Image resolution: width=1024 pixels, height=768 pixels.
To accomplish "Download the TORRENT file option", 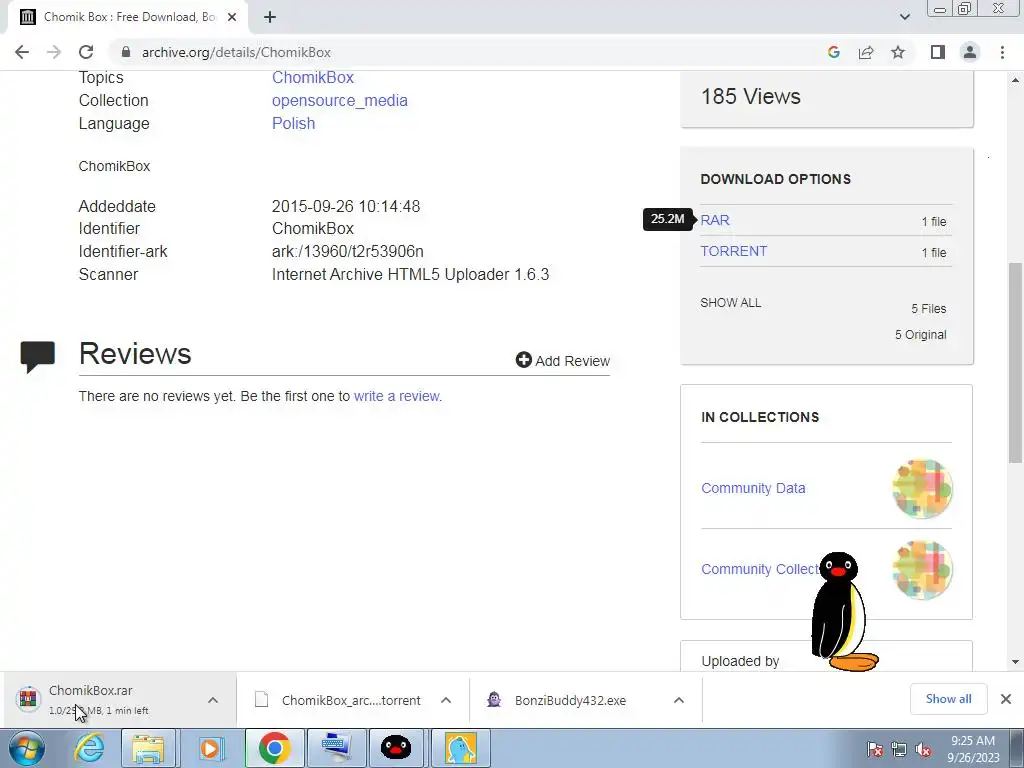I will tap(733, 251).
